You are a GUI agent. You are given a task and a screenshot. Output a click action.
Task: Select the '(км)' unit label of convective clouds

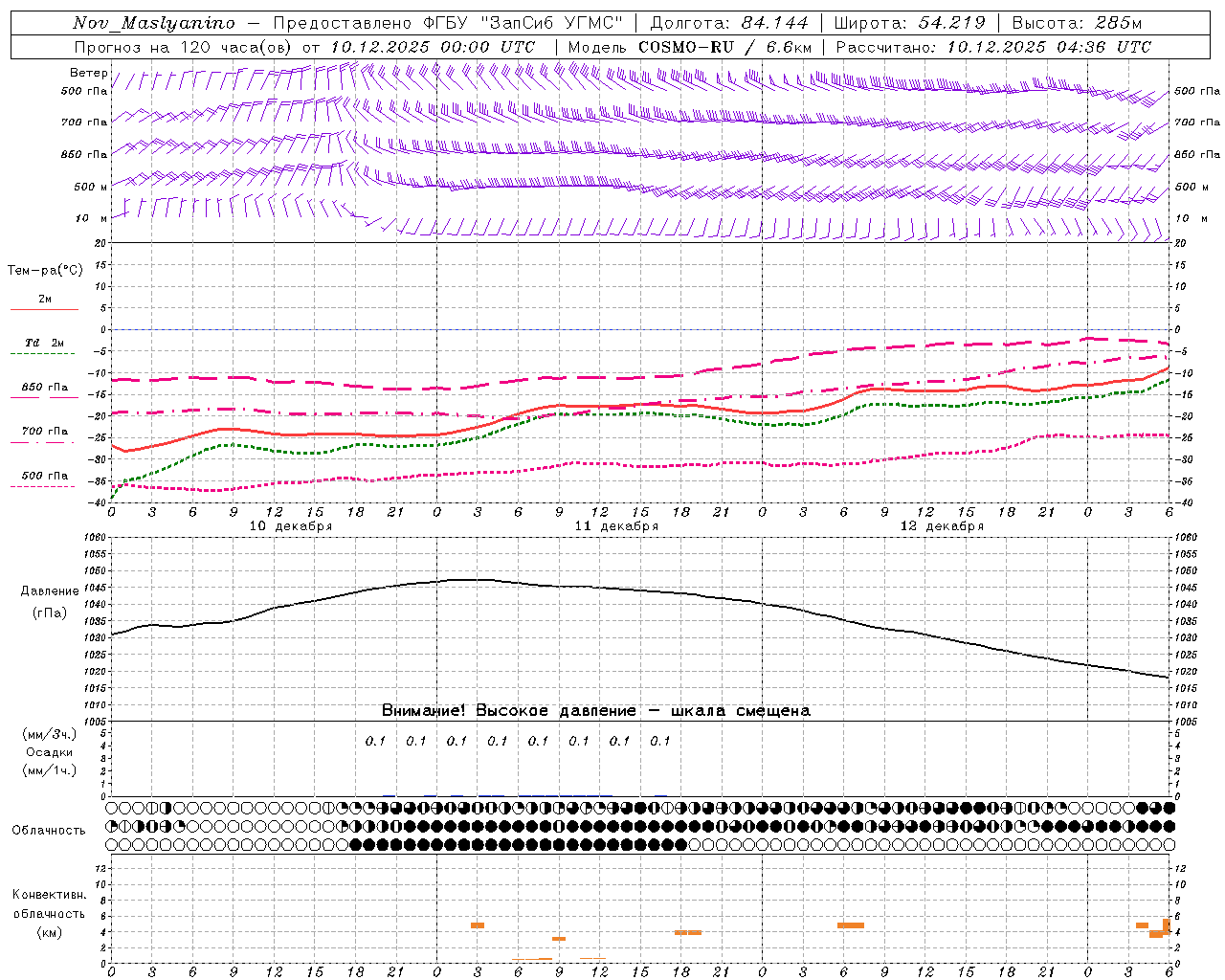coord(50,932)
